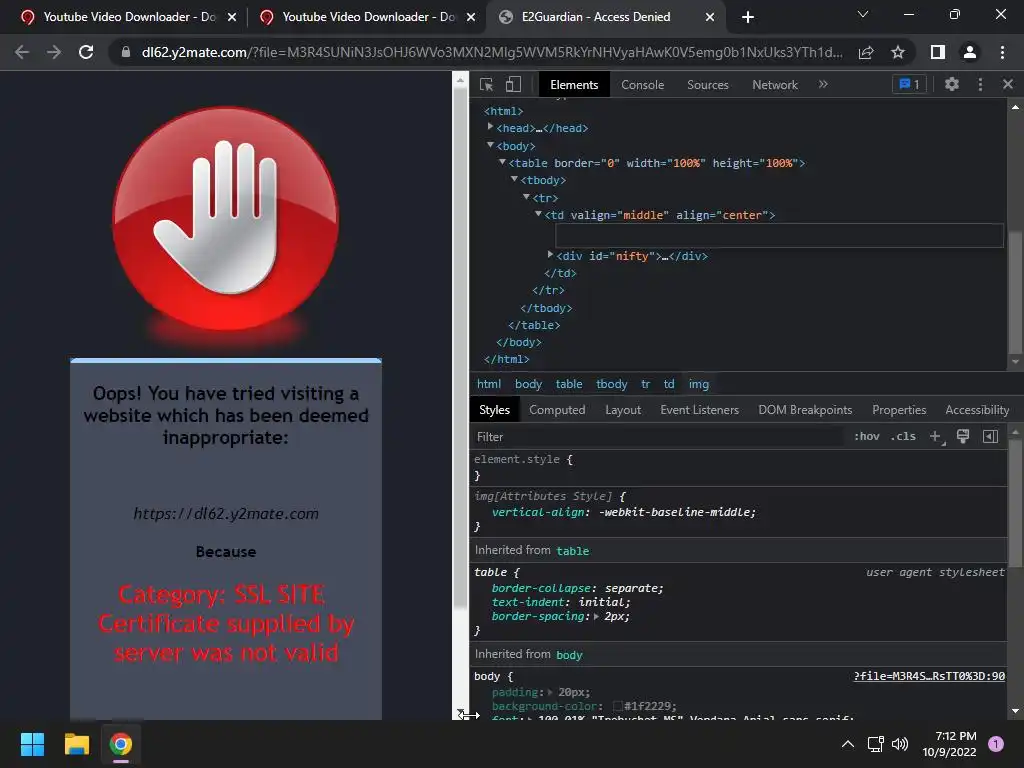1024x768 pixels.
Task: Open DevTools settings gear
Action: [x=952, y=84]
